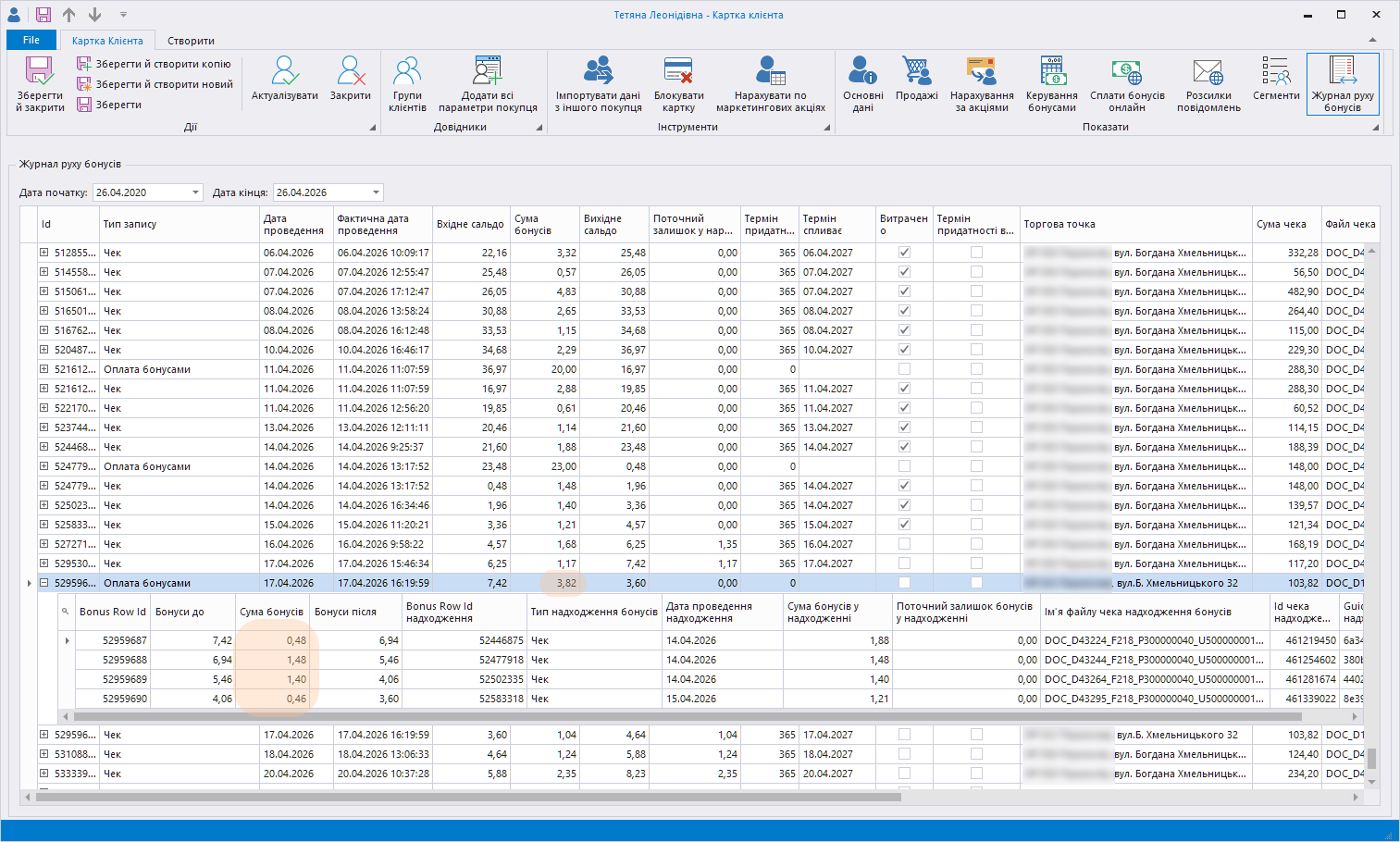The height and width of the screenshot is (842, 1400).
Task: Collapse the expanded Оплата бонусами row 529596
Action: (43, 583)
